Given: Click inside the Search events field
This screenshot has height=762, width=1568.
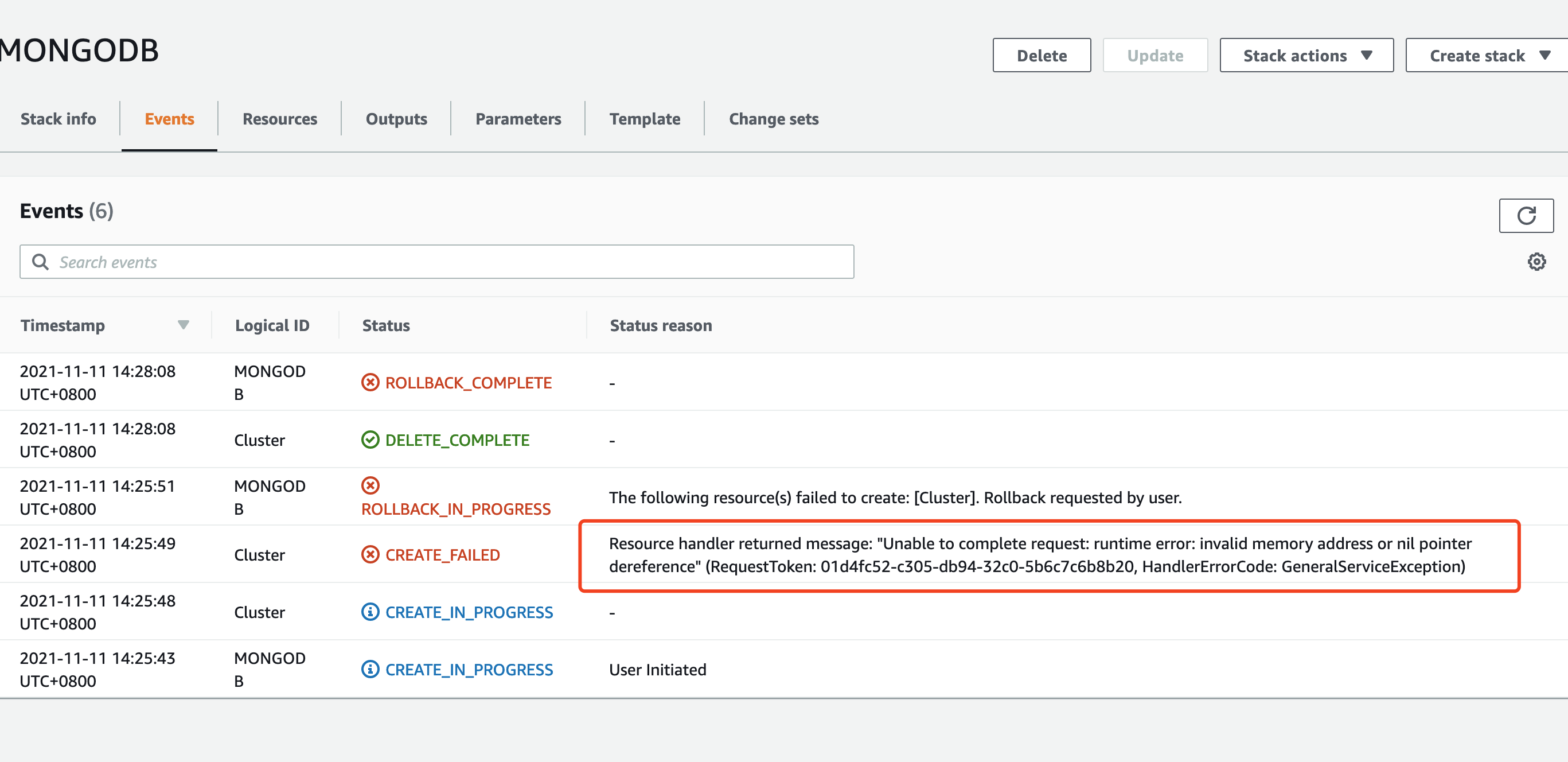Looking at the screenshot, I should 426,261.
